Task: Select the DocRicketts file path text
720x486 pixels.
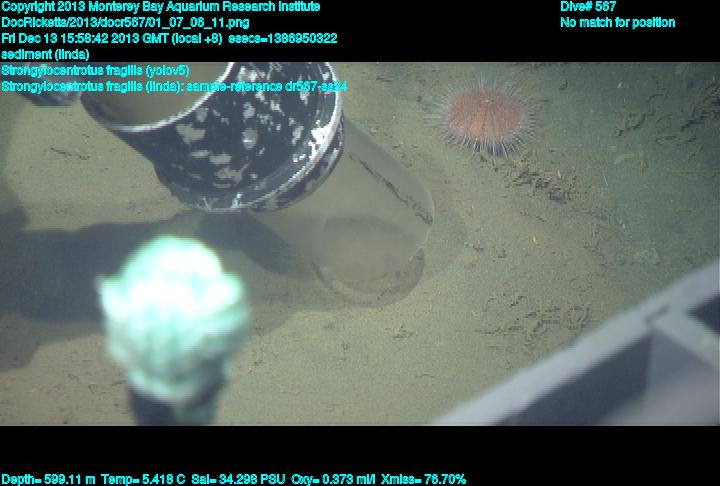Action: [125, 23]
